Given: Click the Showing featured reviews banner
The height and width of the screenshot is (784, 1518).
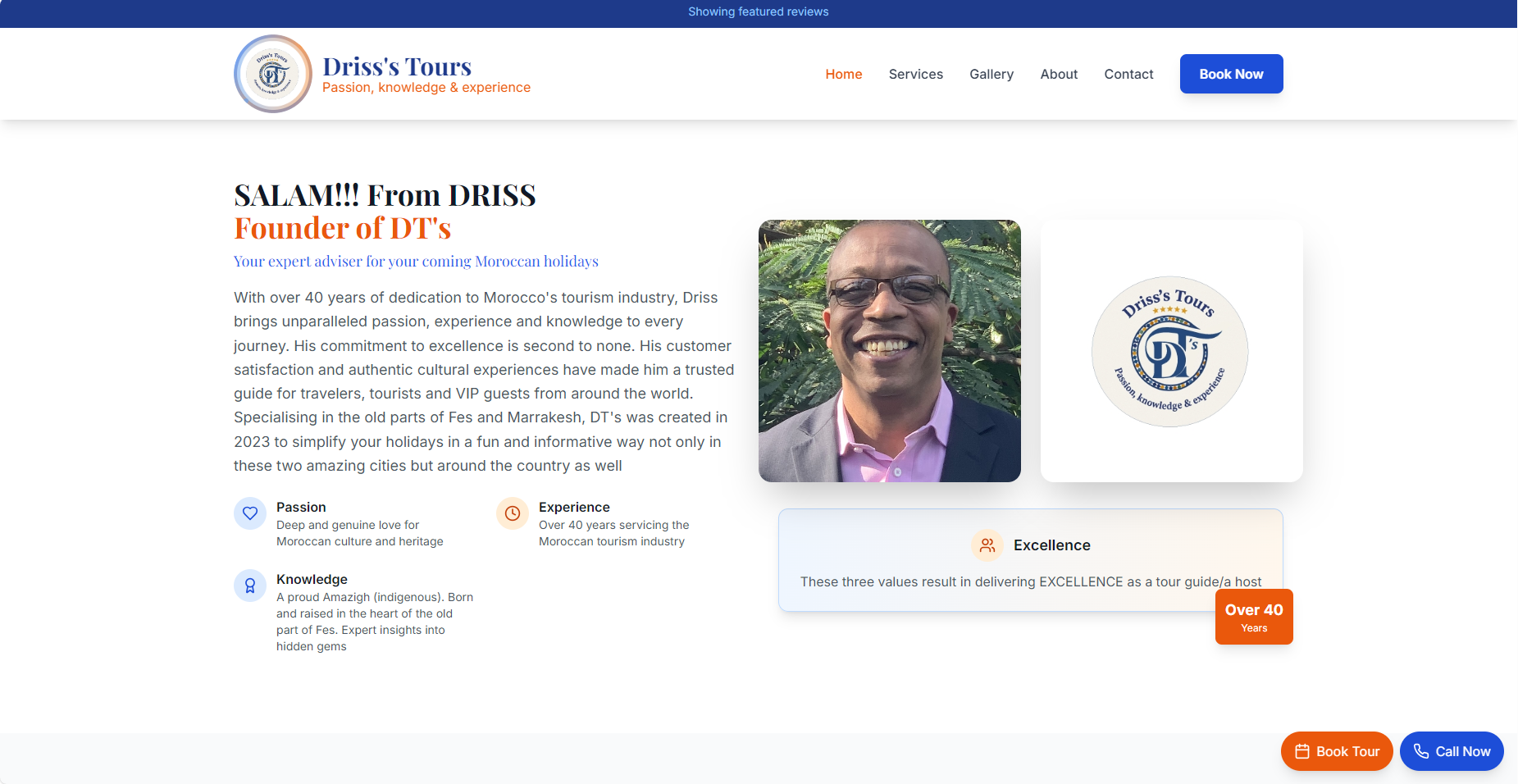Looking at the screenshot, I should pyautogui.click(x=758, y=11).
